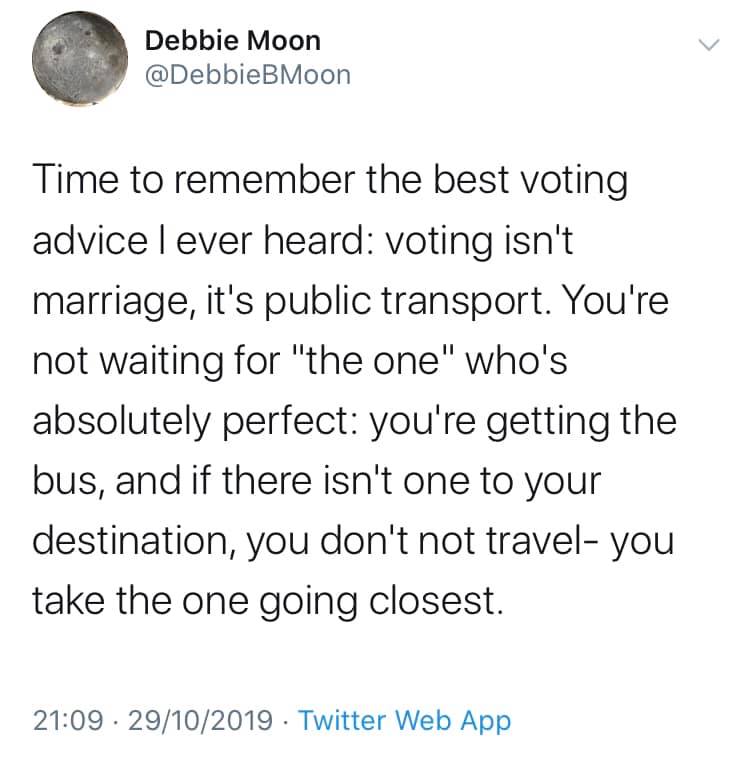Open the Debbie Moon display name link
Image resolution: width=750 pixels, height=762 pixels.
click(232, 41)
